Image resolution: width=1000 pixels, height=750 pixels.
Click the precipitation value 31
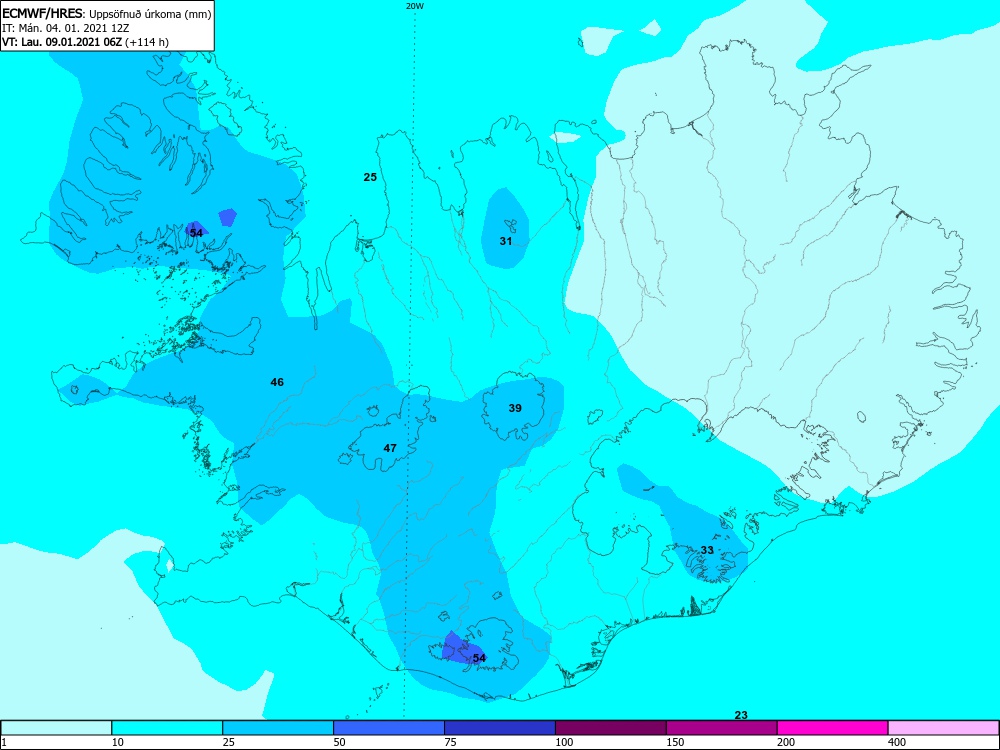tap(506, 241)
